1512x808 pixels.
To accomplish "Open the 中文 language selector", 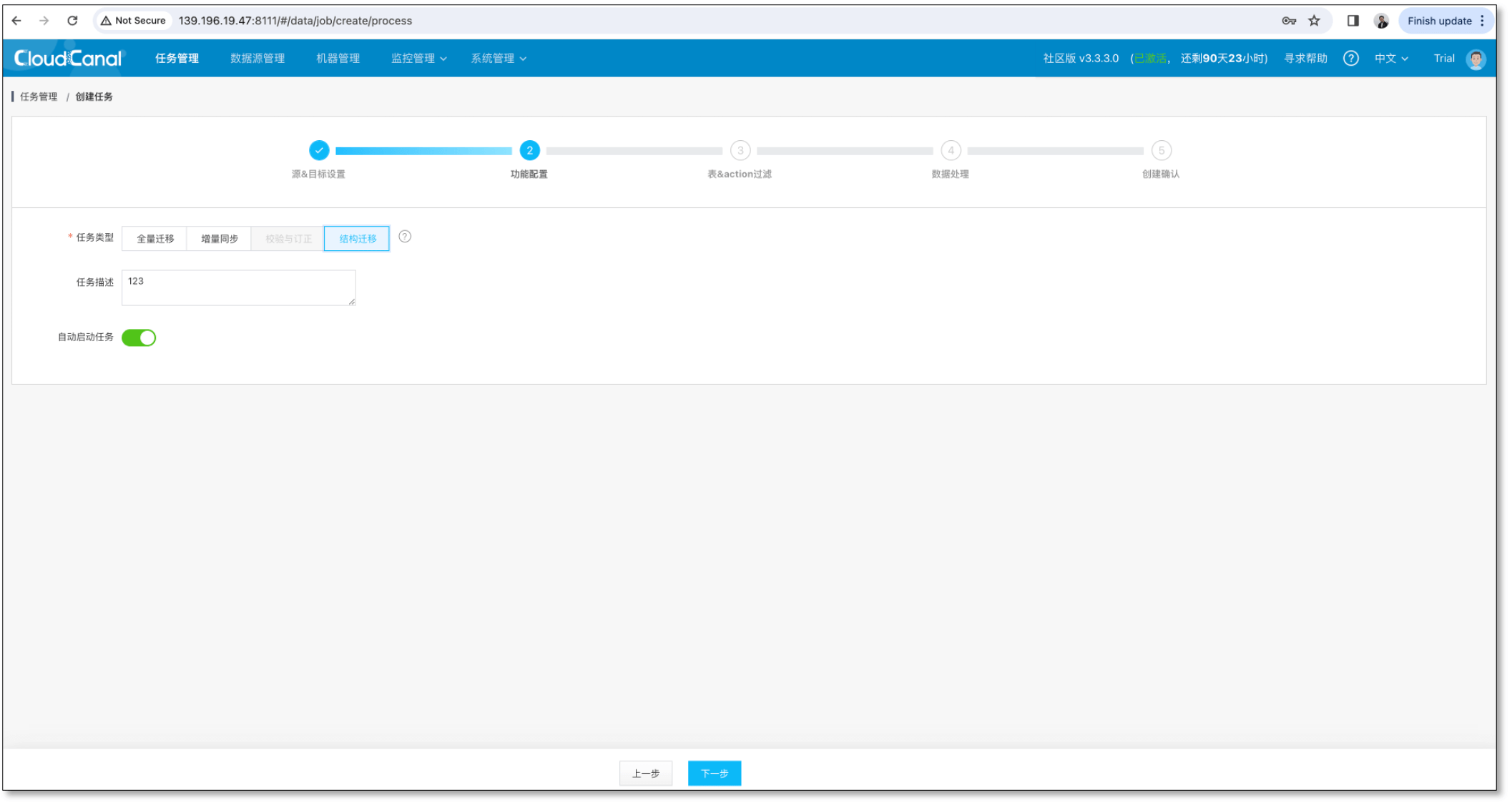I will coord(1390,58).
